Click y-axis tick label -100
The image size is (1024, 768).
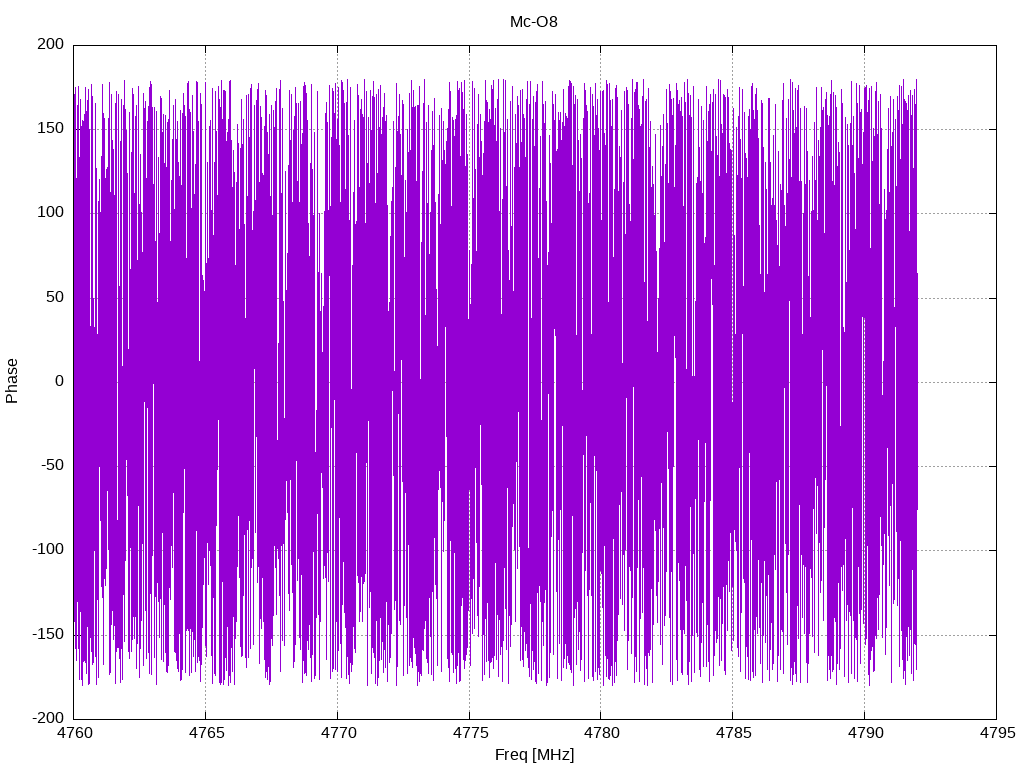point(48,550)
